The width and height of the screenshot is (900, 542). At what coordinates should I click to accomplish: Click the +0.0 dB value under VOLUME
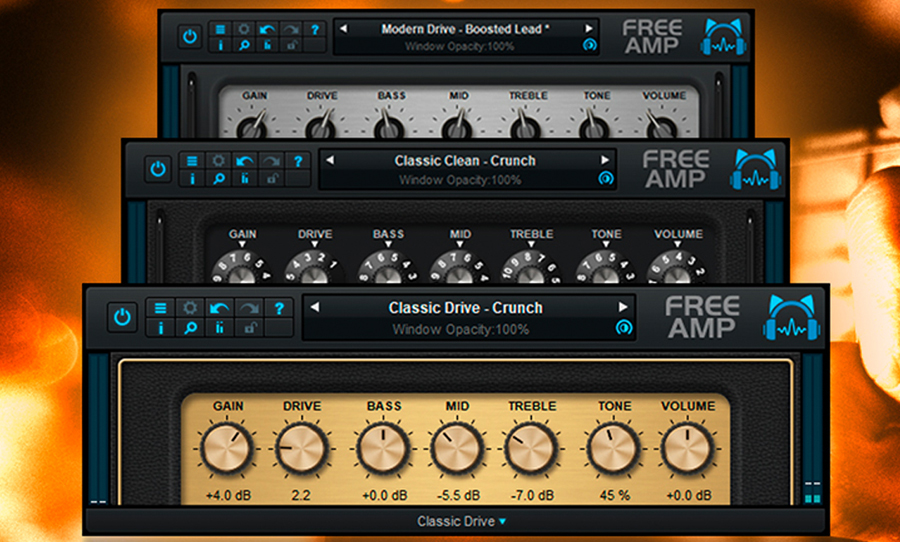688,495
